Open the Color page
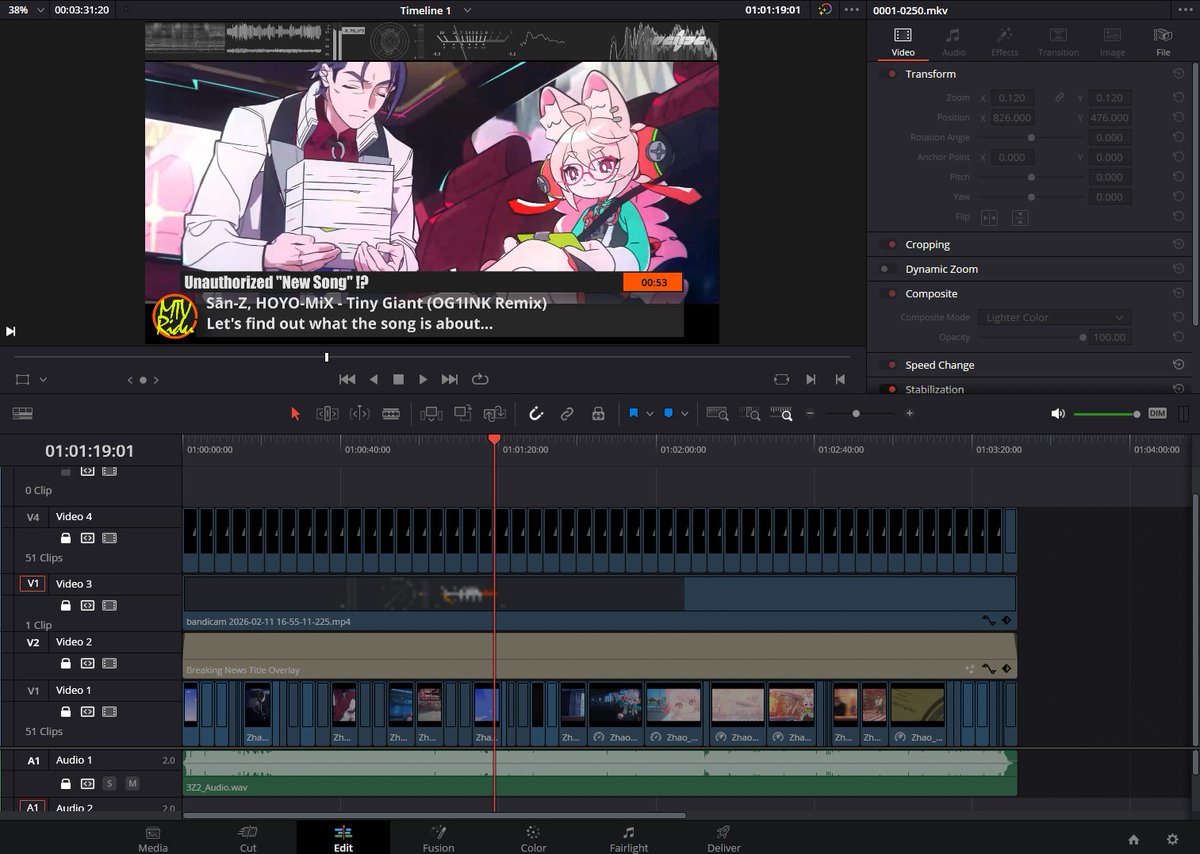Screen dimensions: 1200x854 (533, 838)
